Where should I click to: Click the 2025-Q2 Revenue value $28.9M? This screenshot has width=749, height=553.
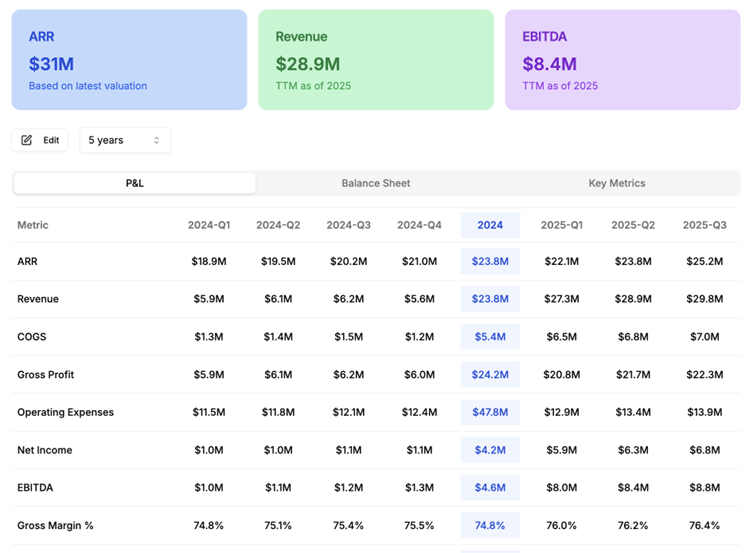tap(633, 299)
